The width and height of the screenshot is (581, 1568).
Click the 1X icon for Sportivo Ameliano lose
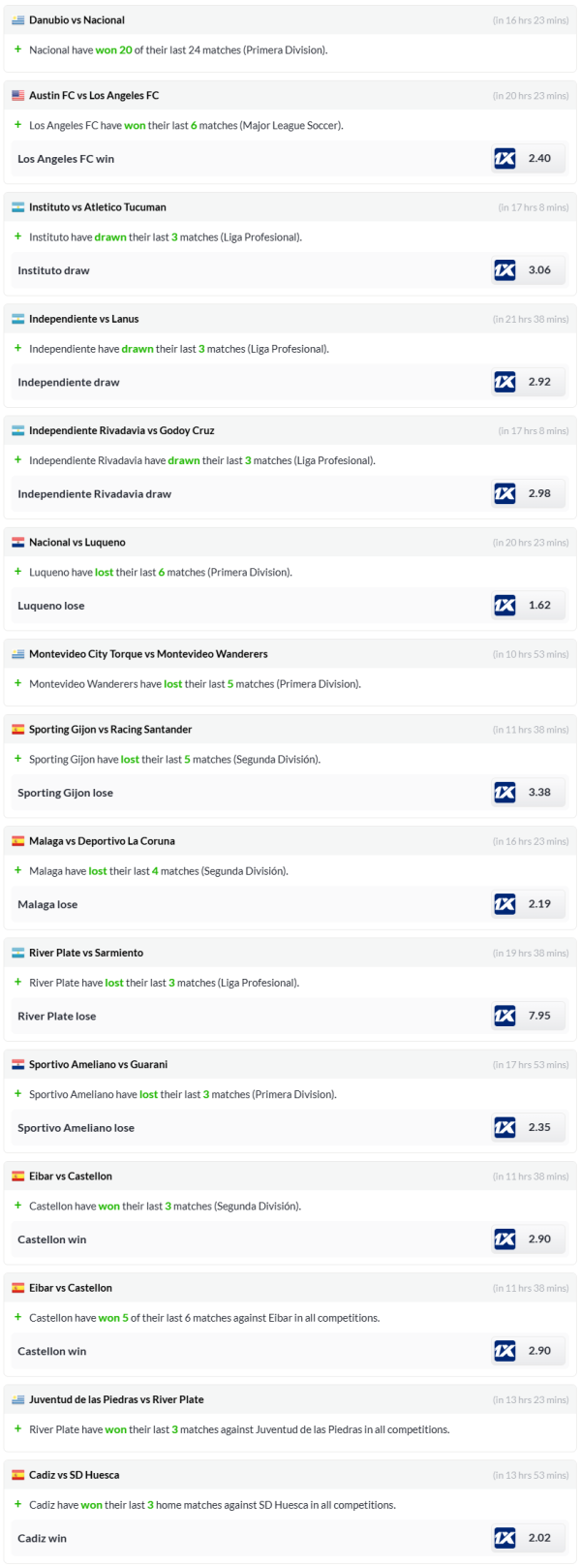[x=505, y=1127]
